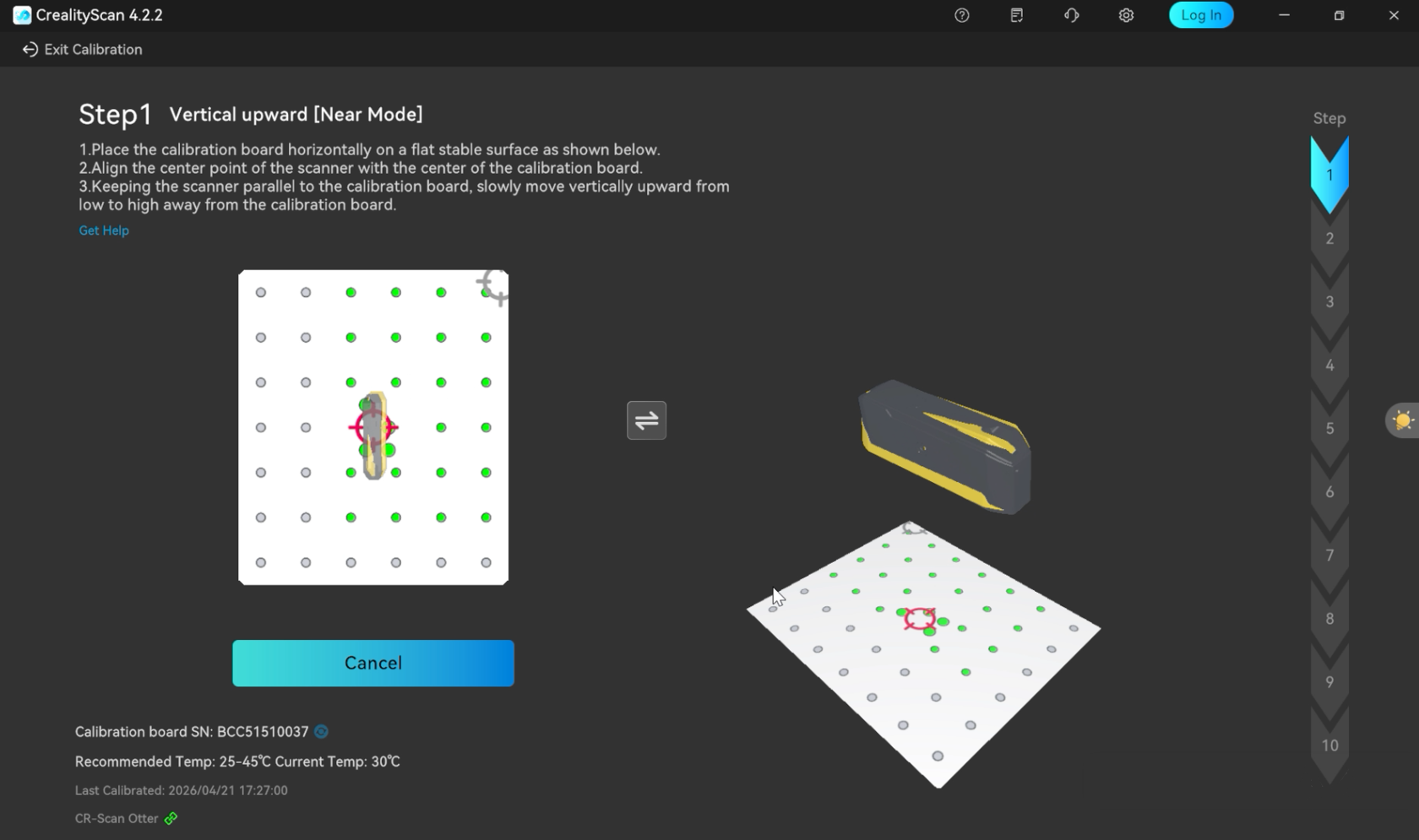Image resolution: width=1419 pixels, height=840 pixels.
Task: Select step 7 in the step indicator
Action: pos(1329,555)
